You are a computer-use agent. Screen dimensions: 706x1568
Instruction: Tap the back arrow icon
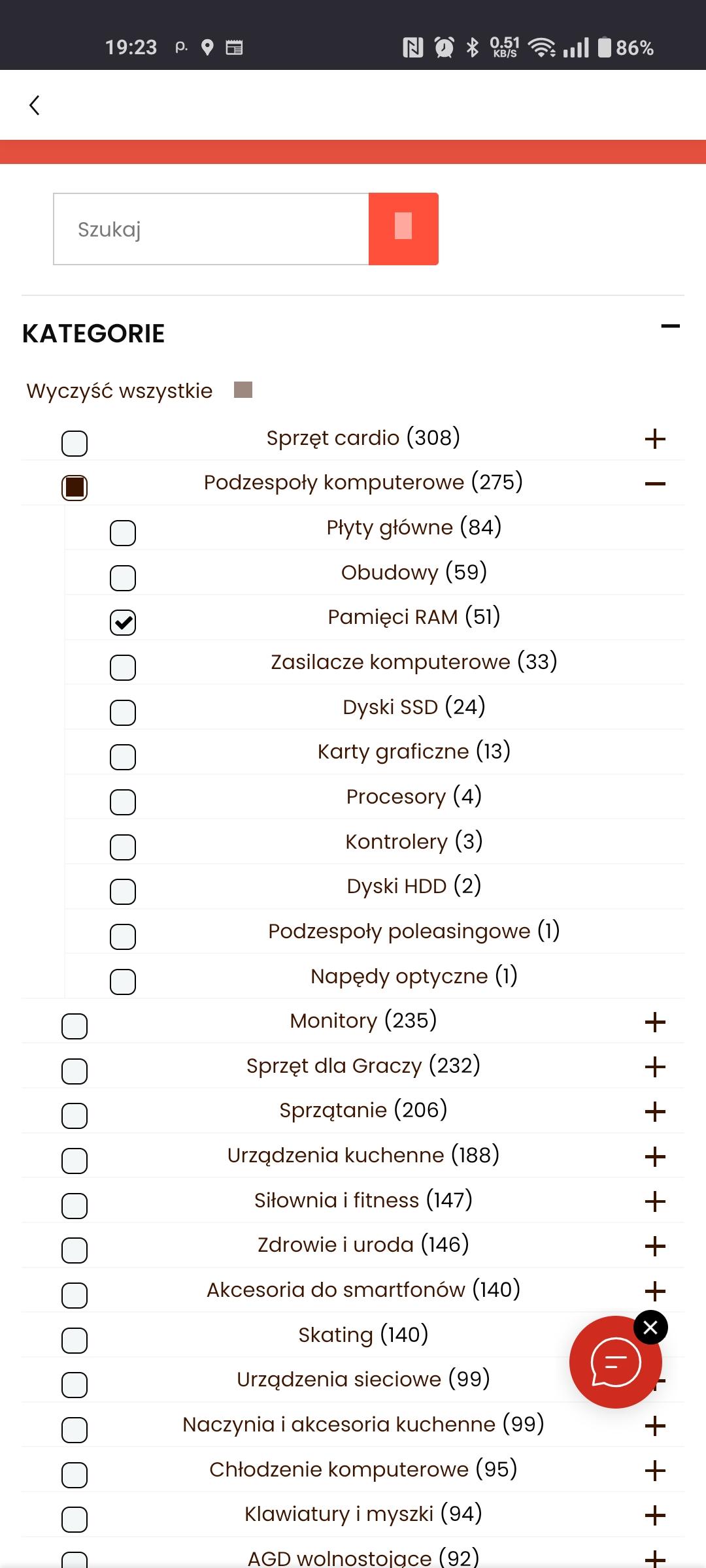[x=35, y=105]
